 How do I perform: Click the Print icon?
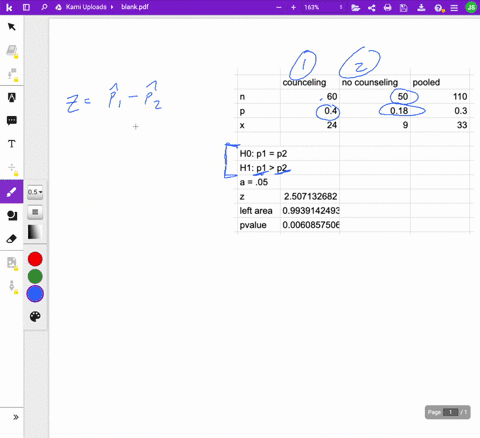pyautogui.click(x=387, y=7)
